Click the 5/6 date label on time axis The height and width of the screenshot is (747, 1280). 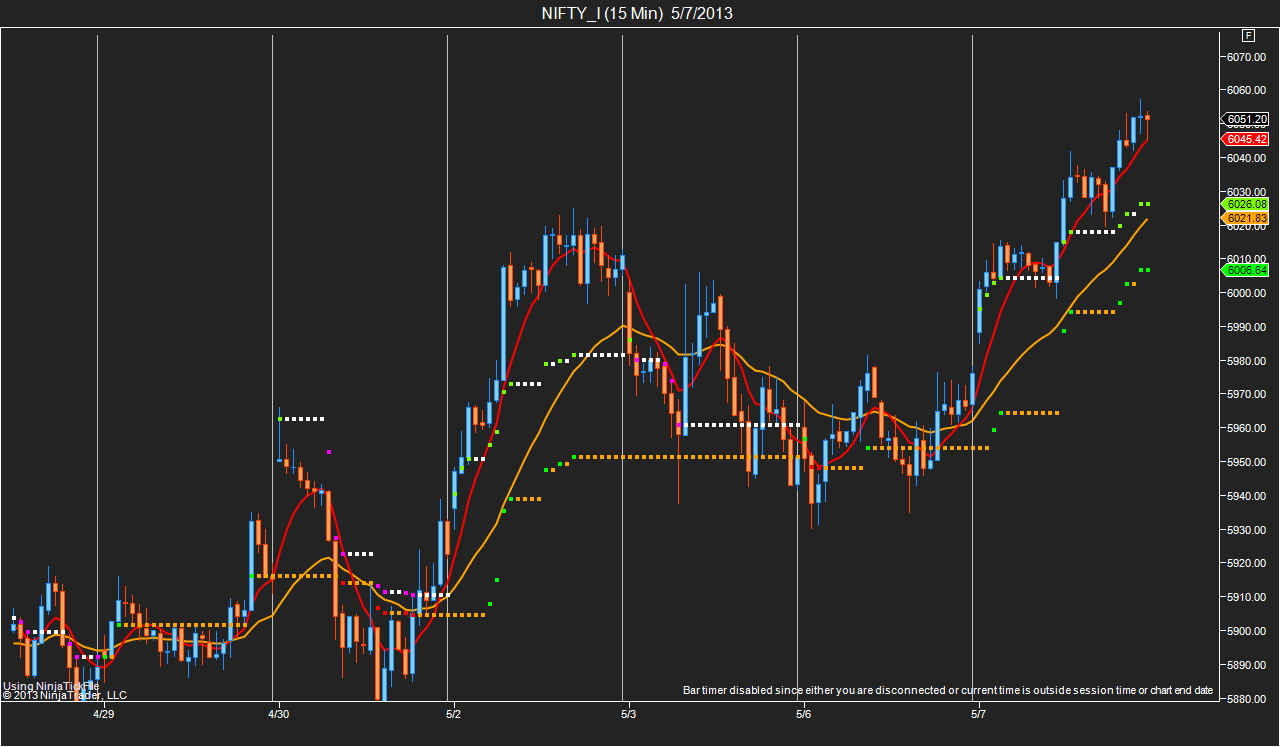click(x=803, y=715)
